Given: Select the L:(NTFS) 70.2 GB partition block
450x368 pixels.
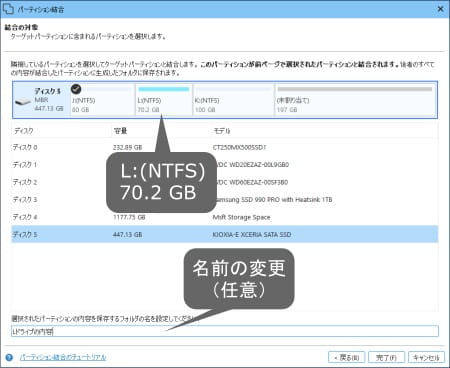Looking at the screenshot, I should coord(164,99).
